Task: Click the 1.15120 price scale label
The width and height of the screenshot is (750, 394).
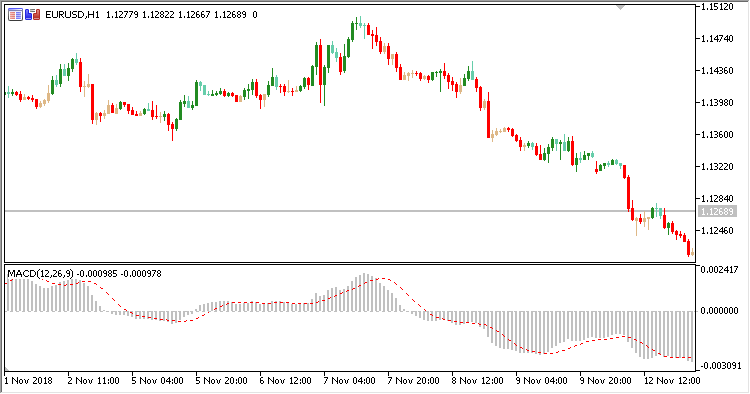Action: point(717,7)
